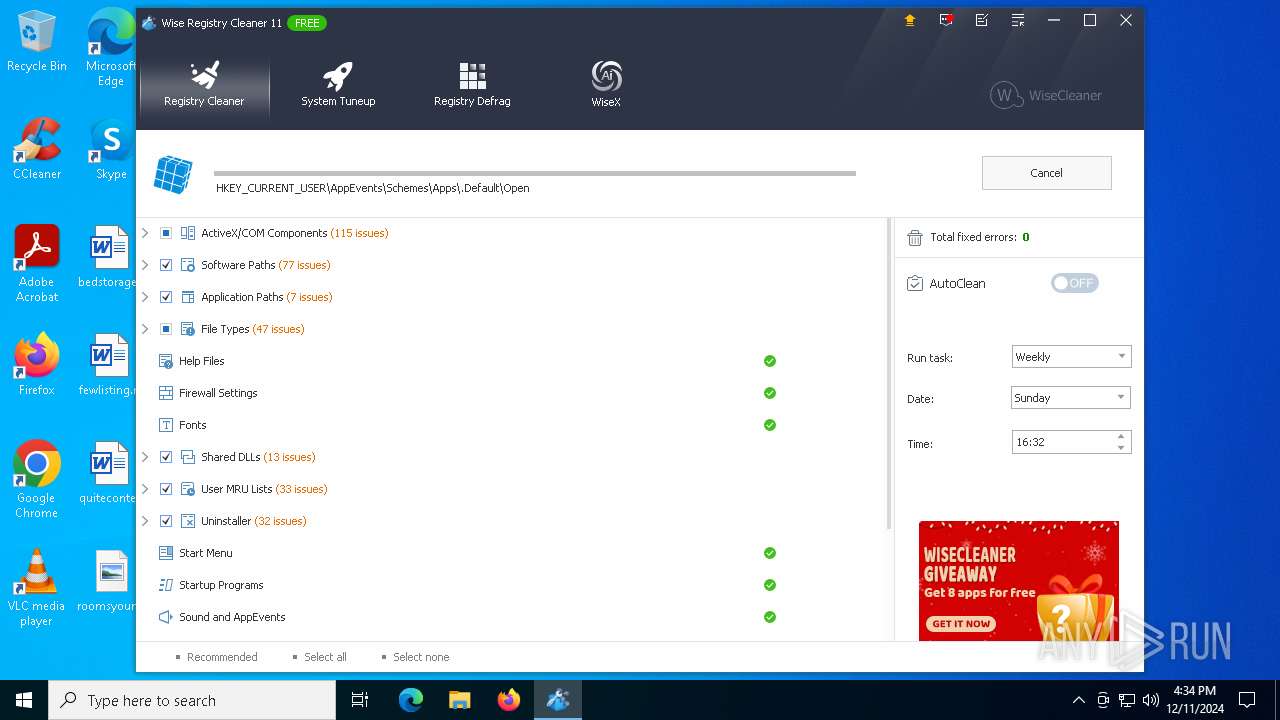
Task: Click the Uninstaller icon
Action: pos(188,521)
